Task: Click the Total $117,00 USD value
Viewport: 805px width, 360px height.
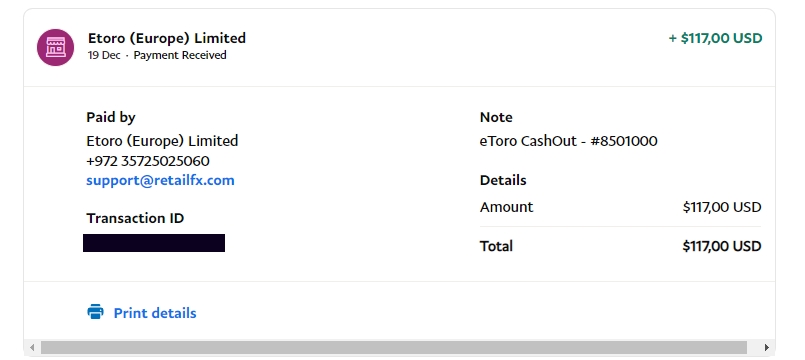Action: click(x=721, y=246)
